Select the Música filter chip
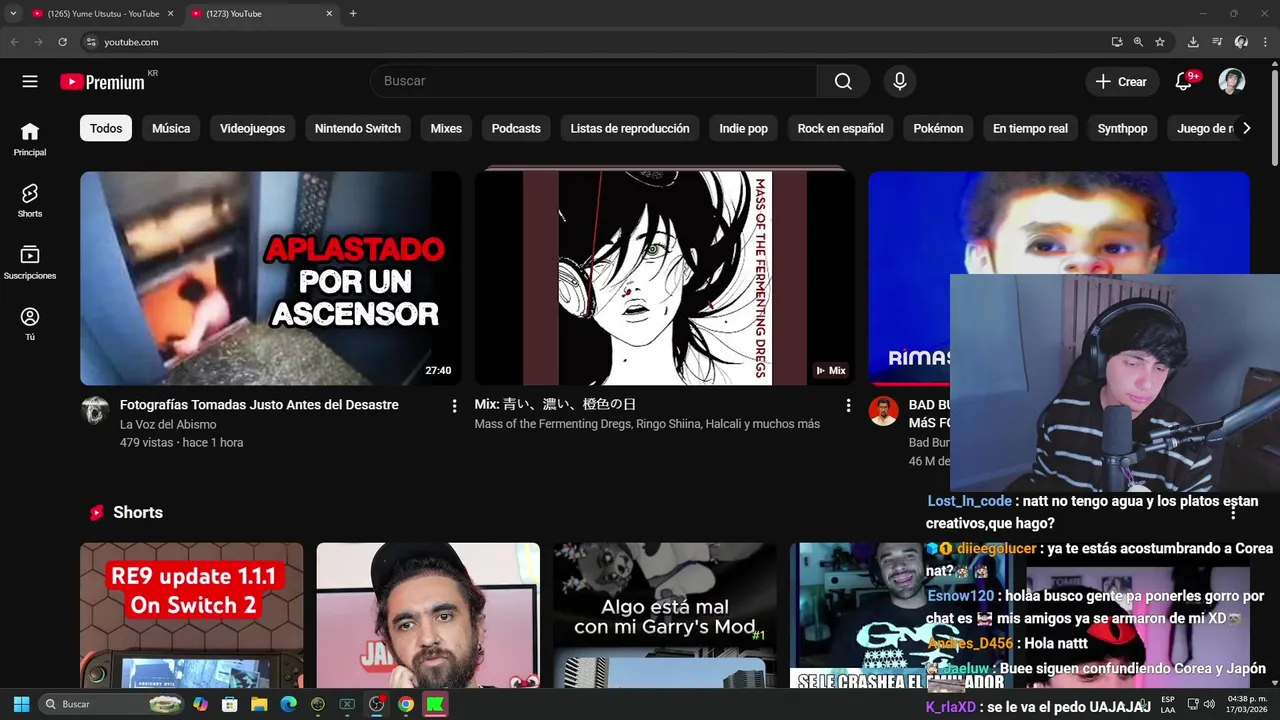 pyautogui.click(x=171, y=128)
